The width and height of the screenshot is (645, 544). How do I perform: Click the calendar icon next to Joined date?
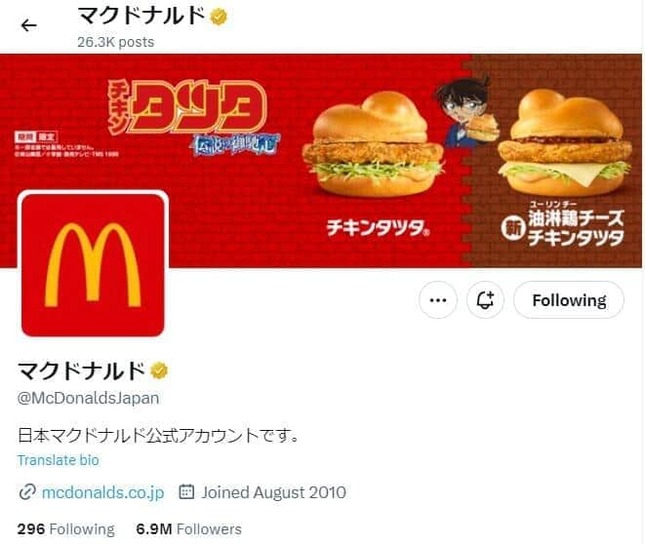click(186, 492)
